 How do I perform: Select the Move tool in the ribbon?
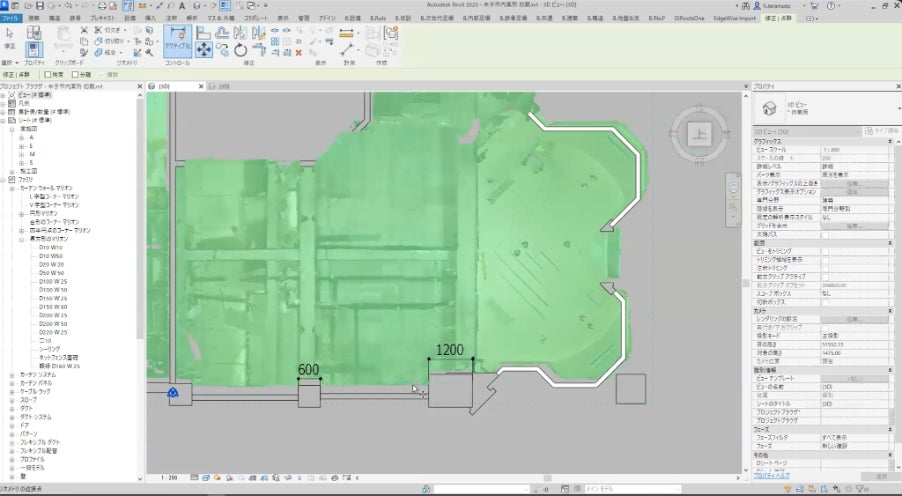[x=204, y=49]
